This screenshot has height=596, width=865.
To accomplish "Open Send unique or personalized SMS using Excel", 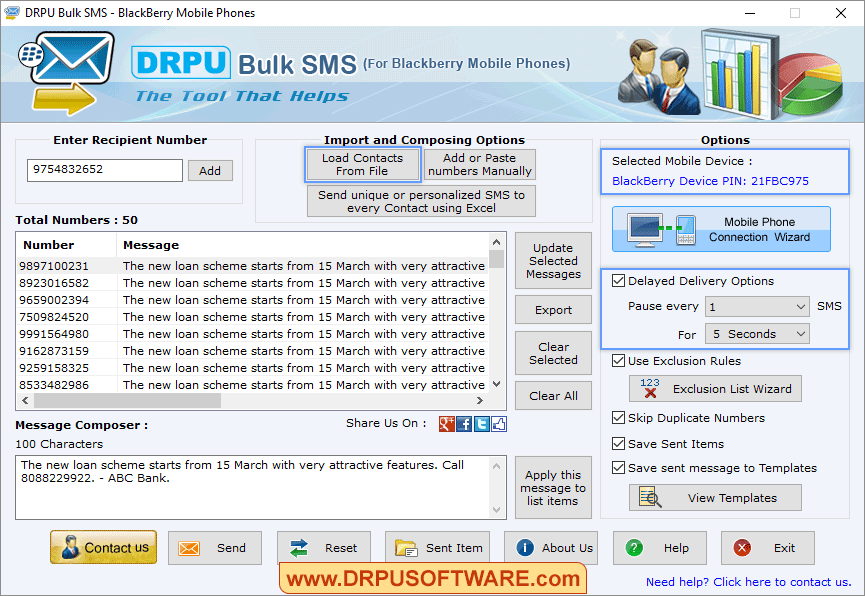I will click(x=421, y=201).
